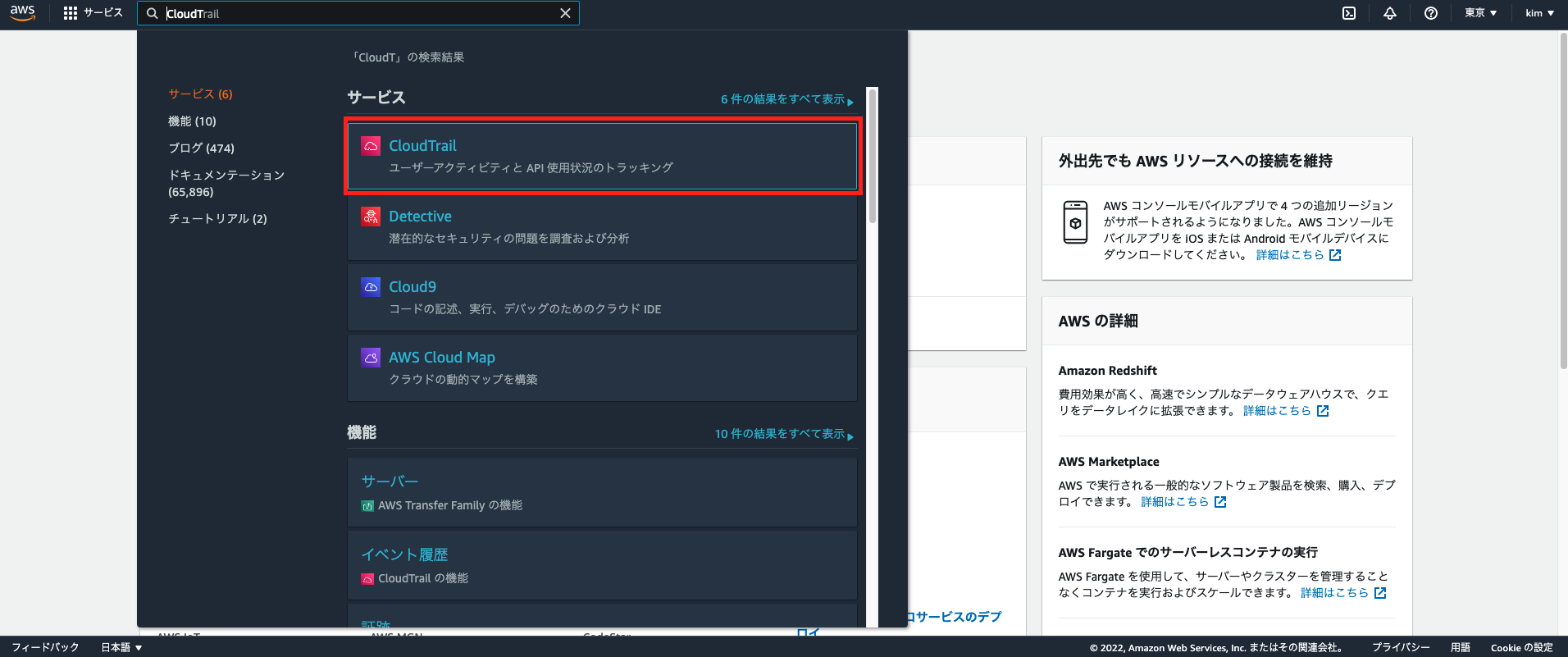Open the 用語 footer link
This screenshot has height=657, width=1568.
[1460, 647]
